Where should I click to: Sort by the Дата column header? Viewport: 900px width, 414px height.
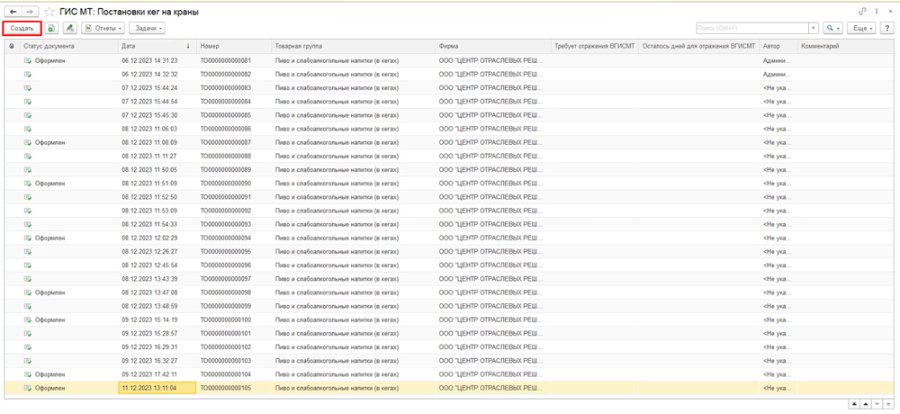coord(157,46)
